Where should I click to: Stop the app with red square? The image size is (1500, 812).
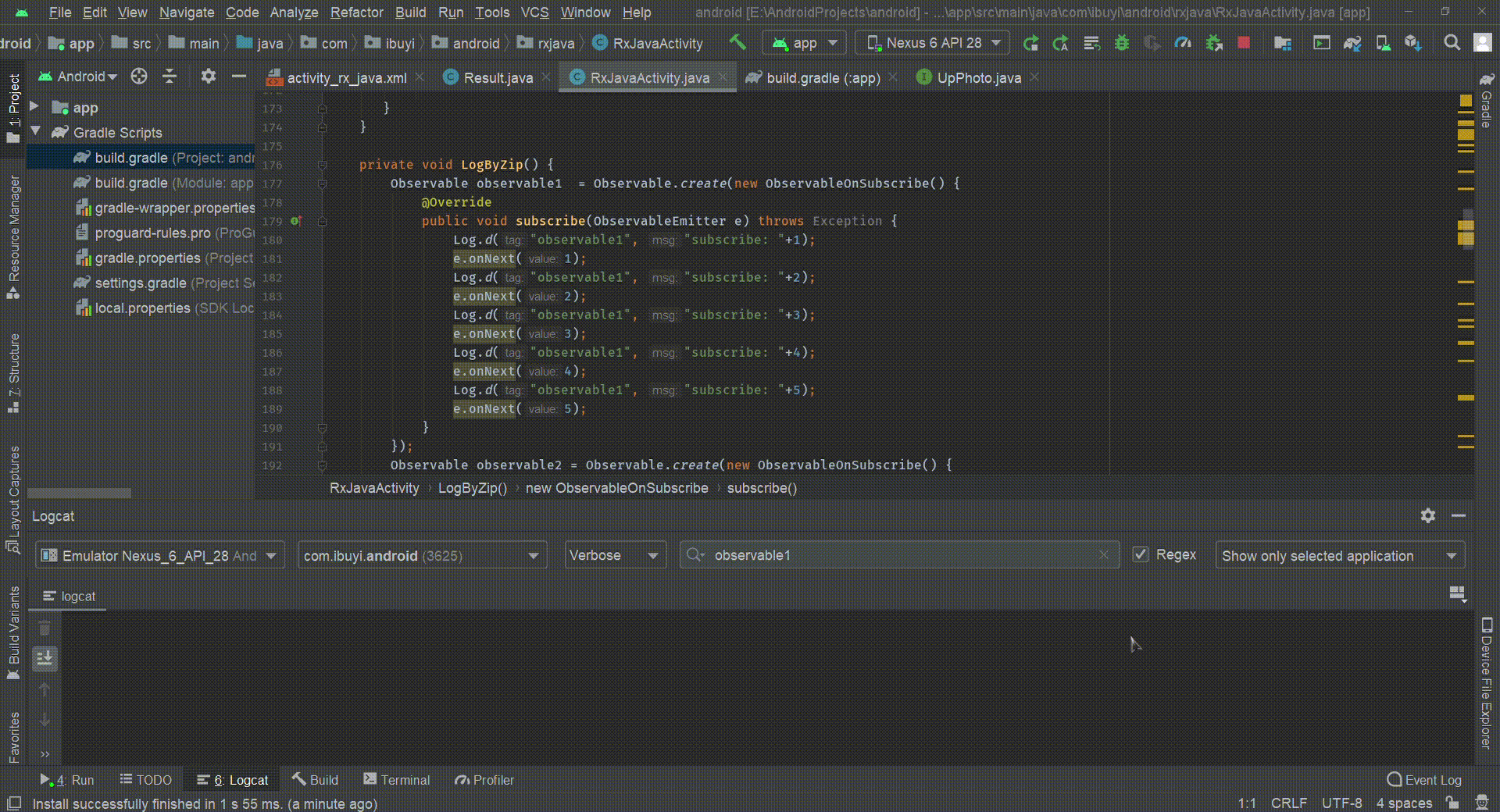[x=1244, y=43]
